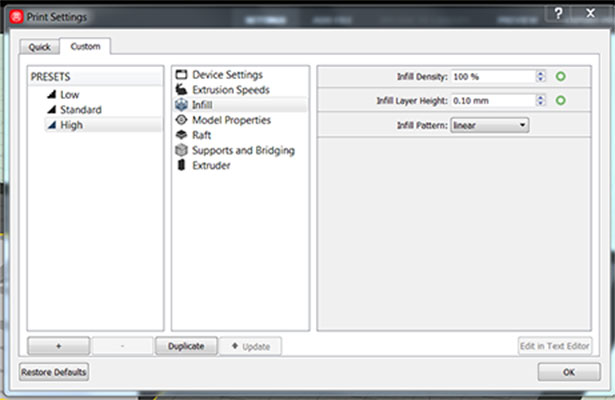Viewport: 615px width, 400px height.
Task: Click the Infill Layer Height value field
Action: [494, 101]
